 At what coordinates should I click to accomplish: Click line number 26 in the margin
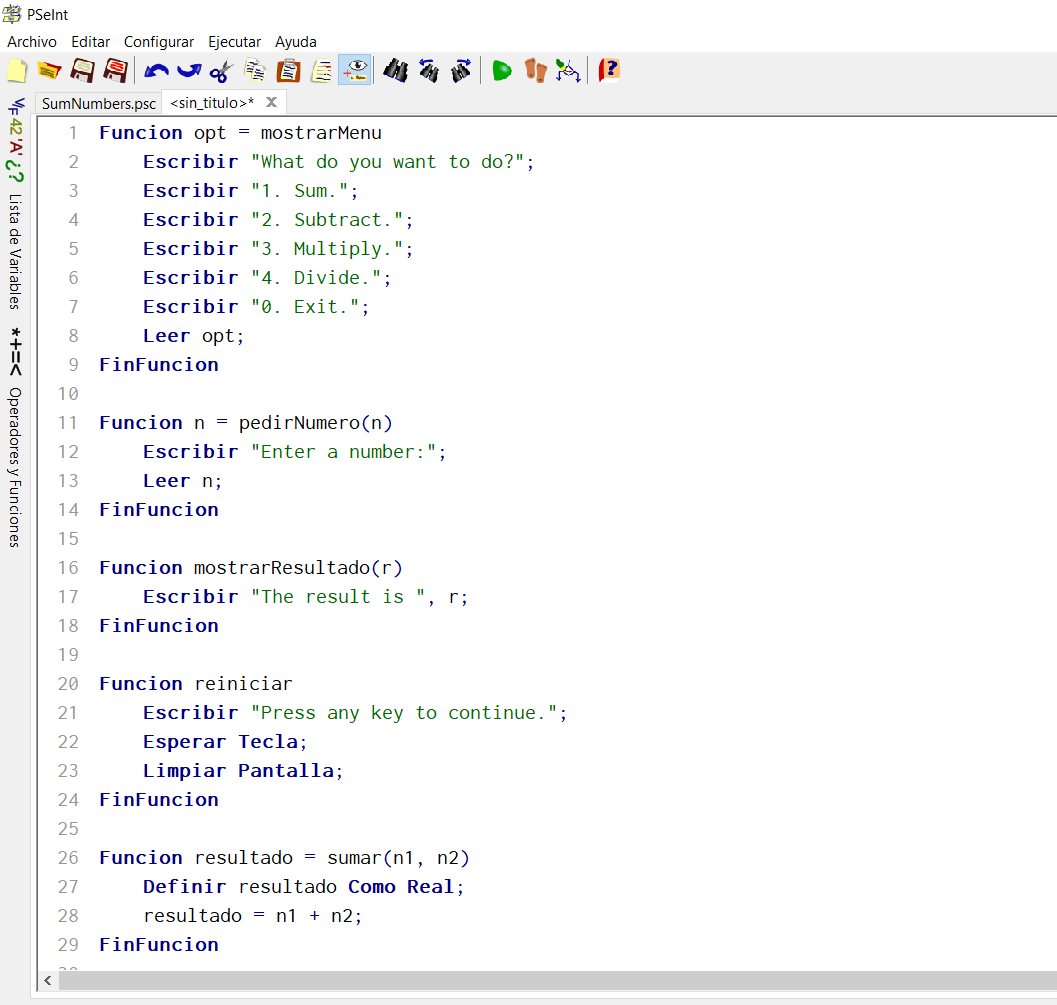click(x=68, y=857)
